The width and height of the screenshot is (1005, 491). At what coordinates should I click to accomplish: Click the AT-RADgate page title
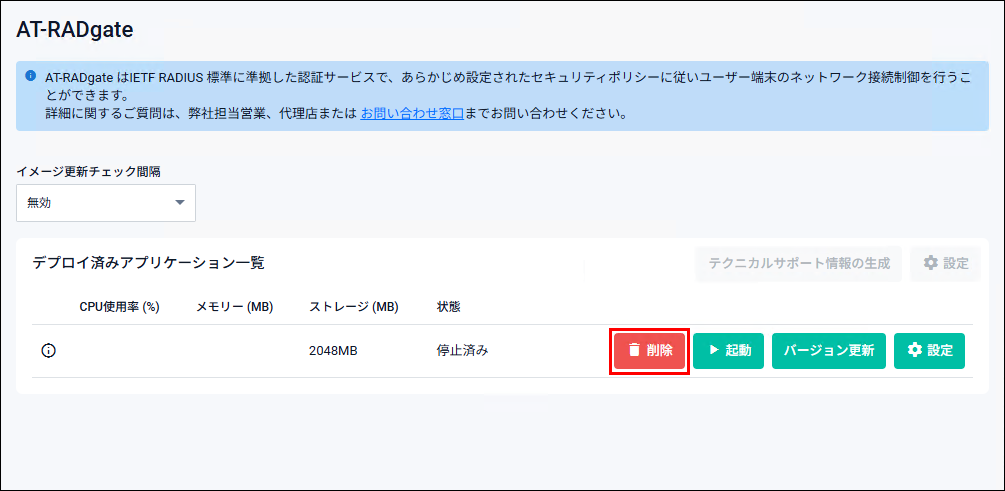[74, 29]
